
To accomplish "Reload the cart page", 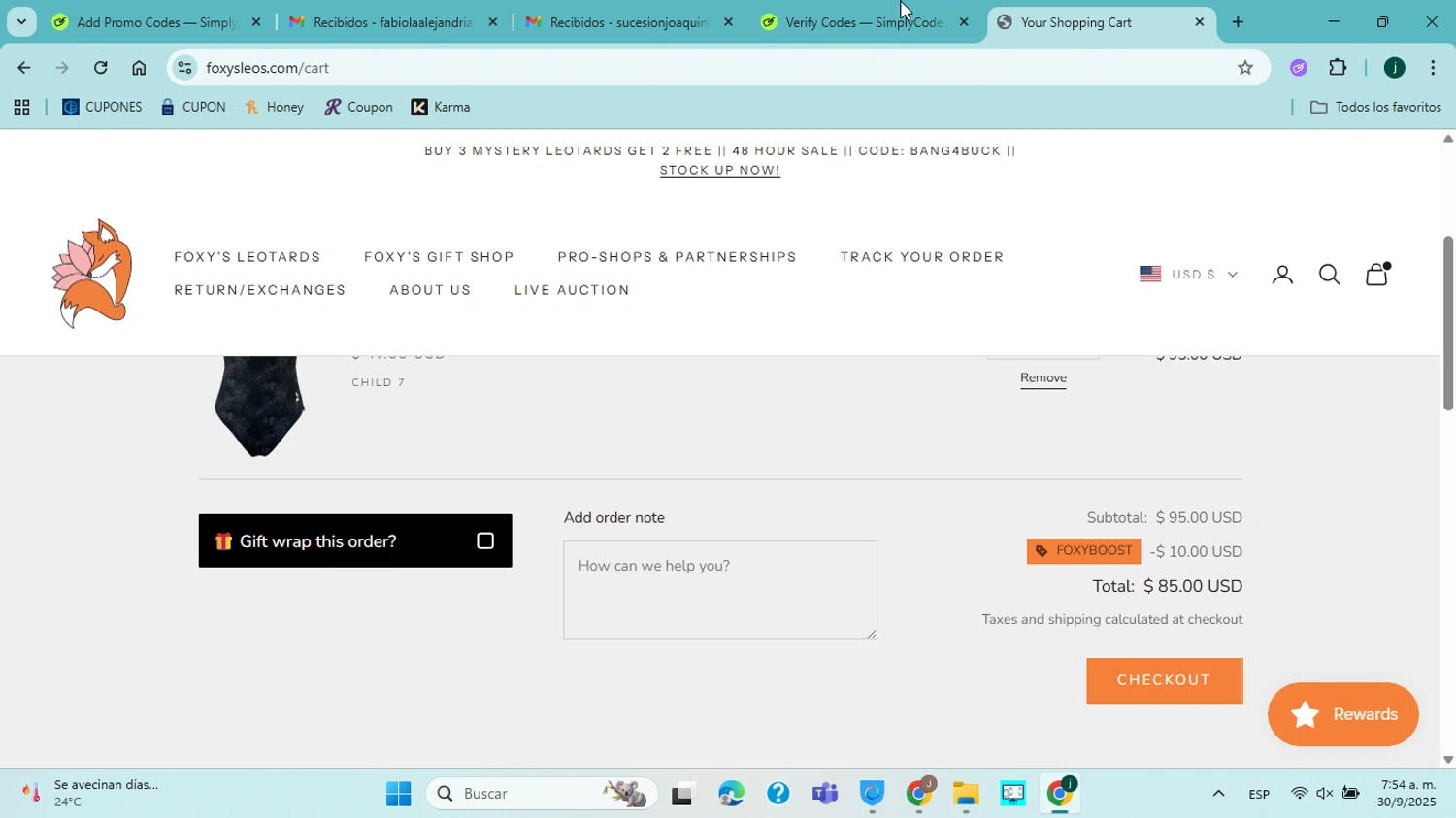I will coord(101,68).
